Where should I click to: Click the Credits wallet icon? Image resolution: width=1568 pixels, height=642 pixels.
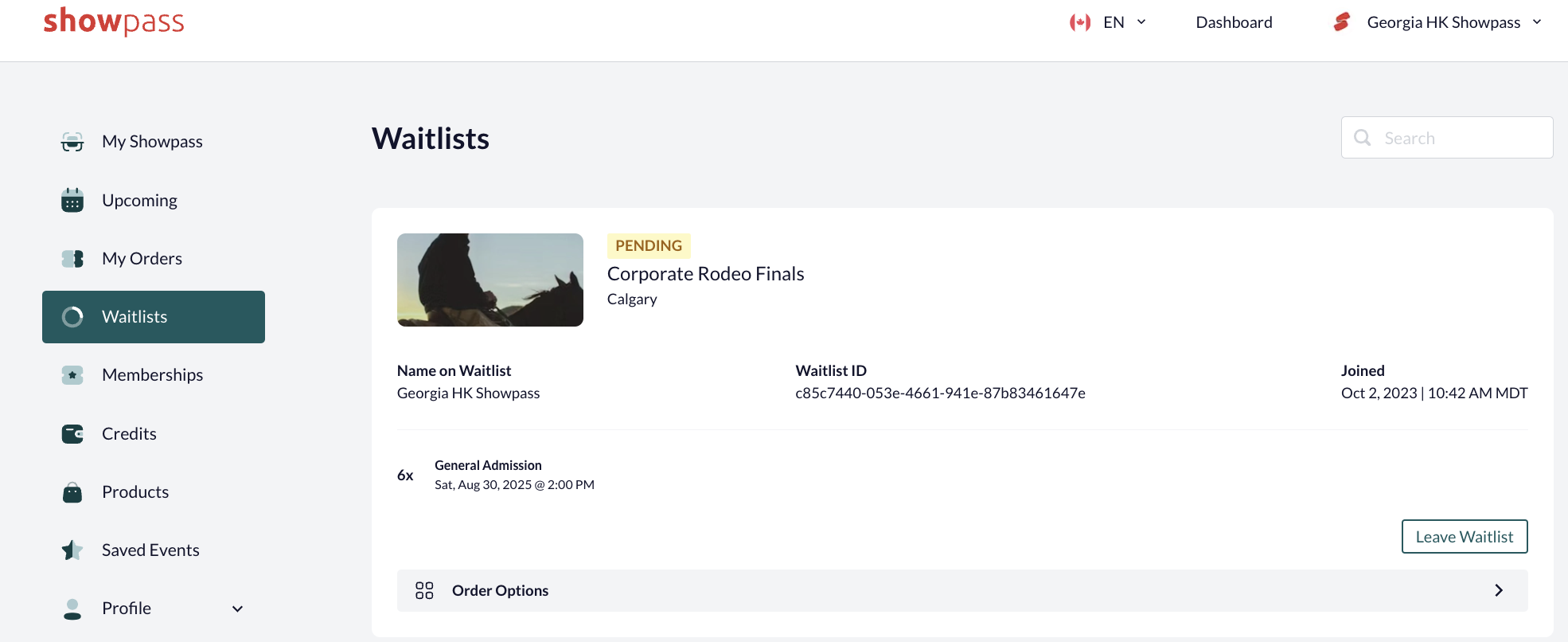(x=72, y=434)
